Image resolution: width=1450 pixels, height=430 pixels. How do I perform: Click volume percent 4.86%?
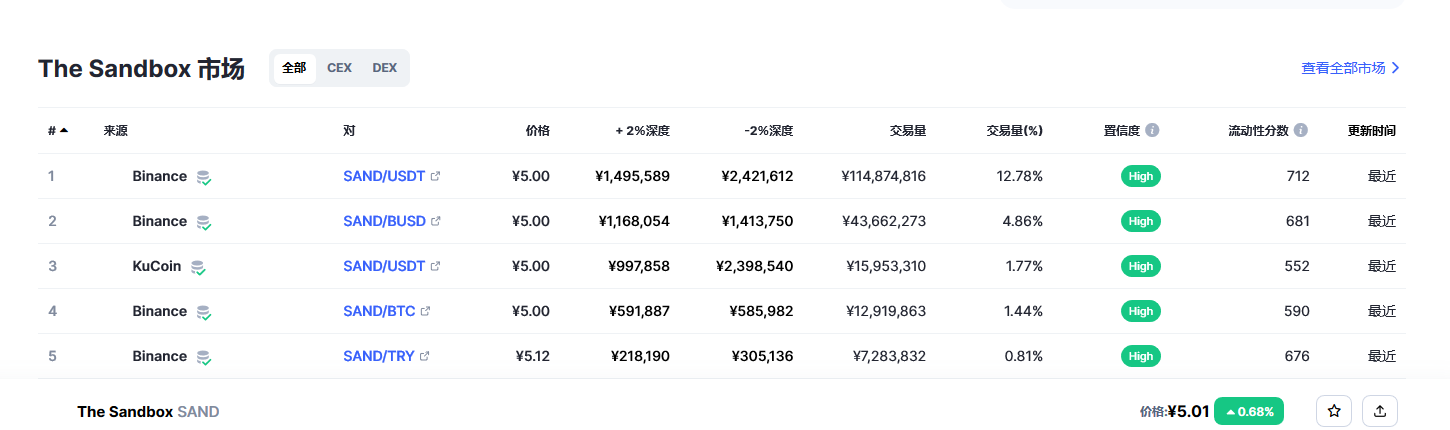(1023, 221)
